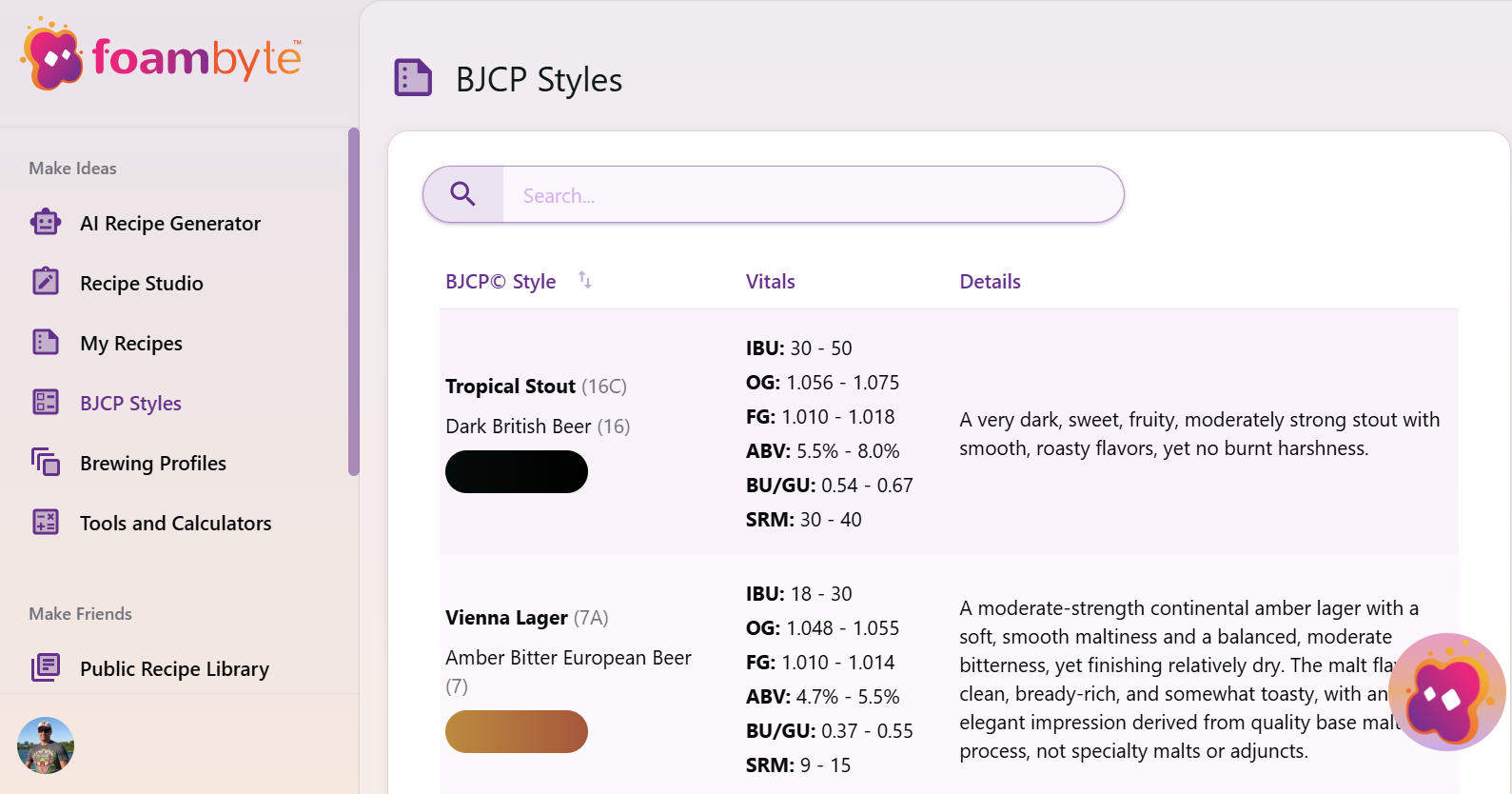
Task: Sort by BJCP Style column arrows
Action: 585,280
